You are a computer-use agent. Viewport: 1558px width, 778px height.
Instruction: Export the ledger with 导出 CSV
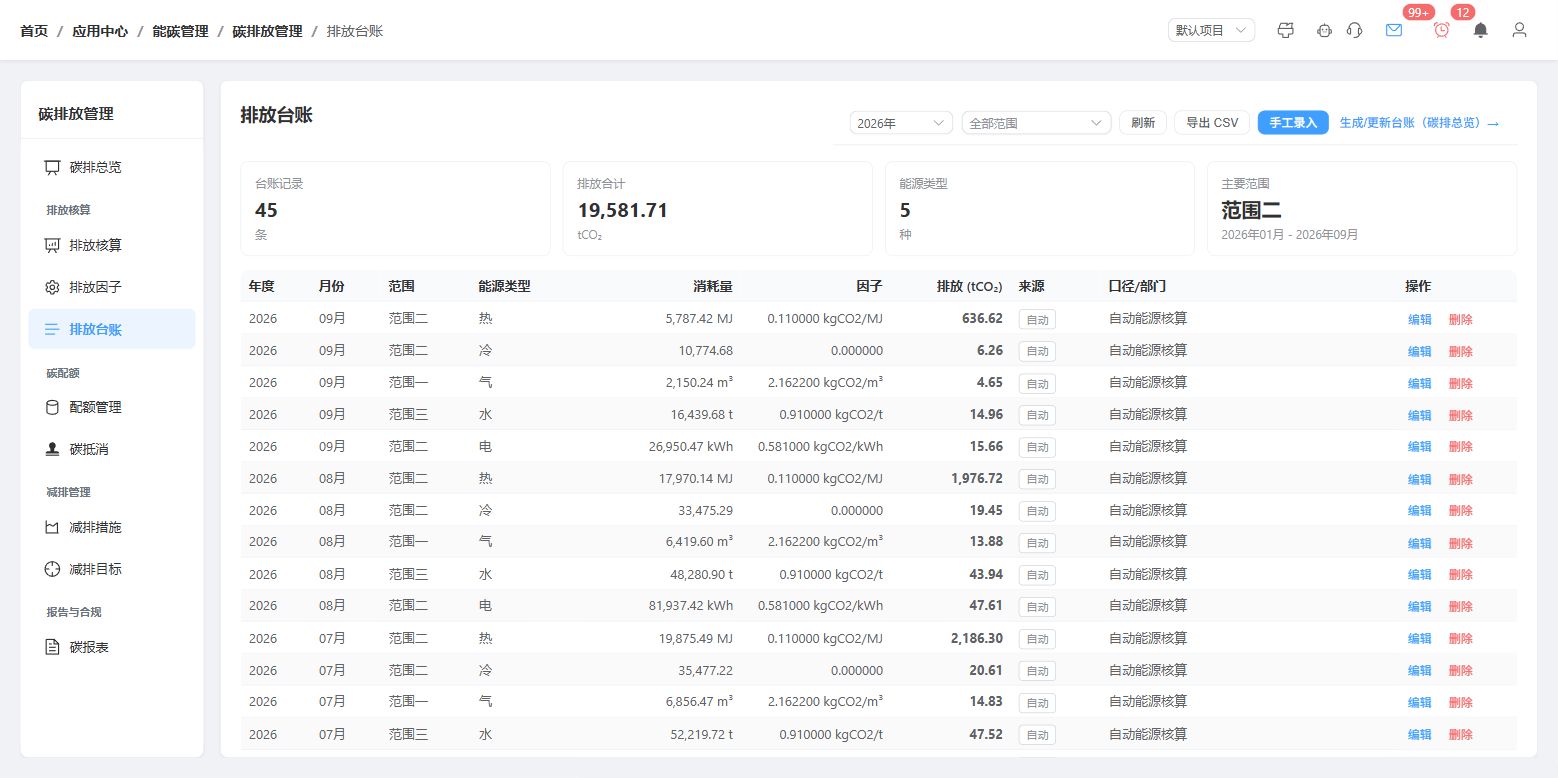[x=1212, y=123]
